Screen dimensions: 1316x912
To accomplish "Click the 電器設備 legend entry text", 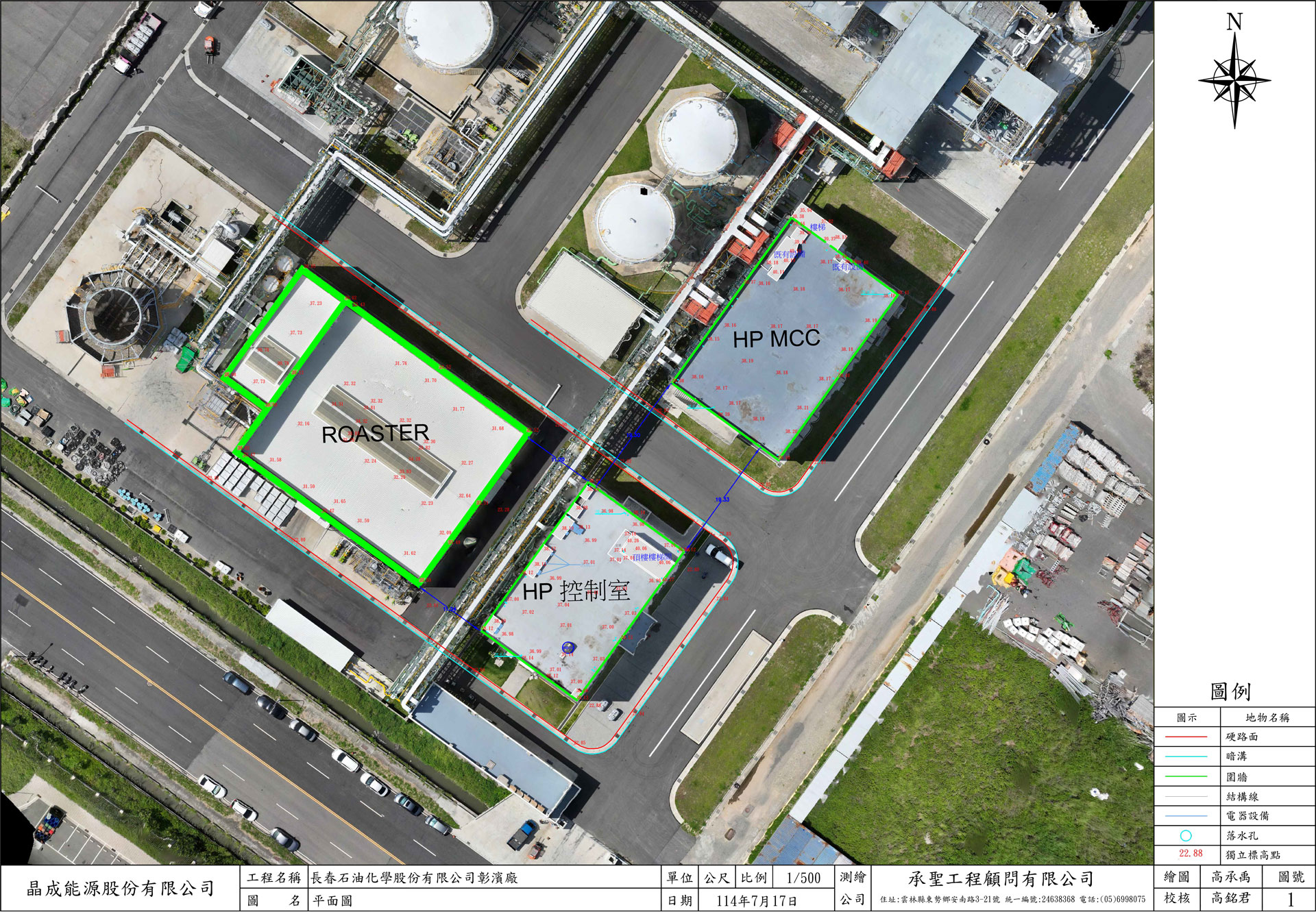I will pyautogui.click(x=1247, y=816).
